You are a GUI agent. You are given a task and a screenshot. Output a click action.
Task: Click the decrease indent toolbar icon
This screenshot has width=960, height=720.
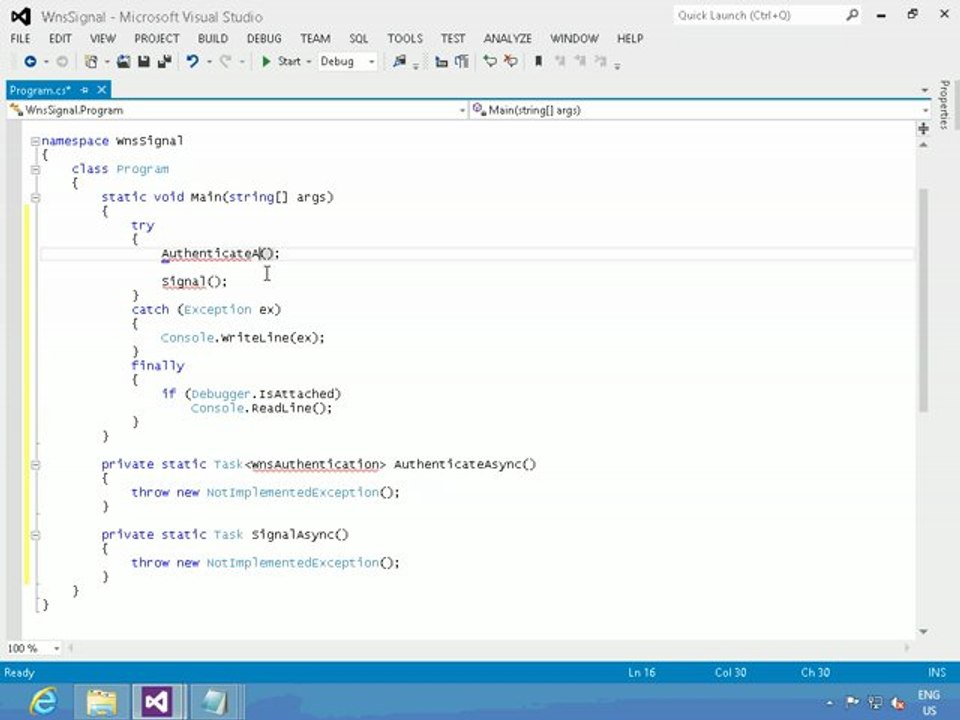tap(441, 61)
